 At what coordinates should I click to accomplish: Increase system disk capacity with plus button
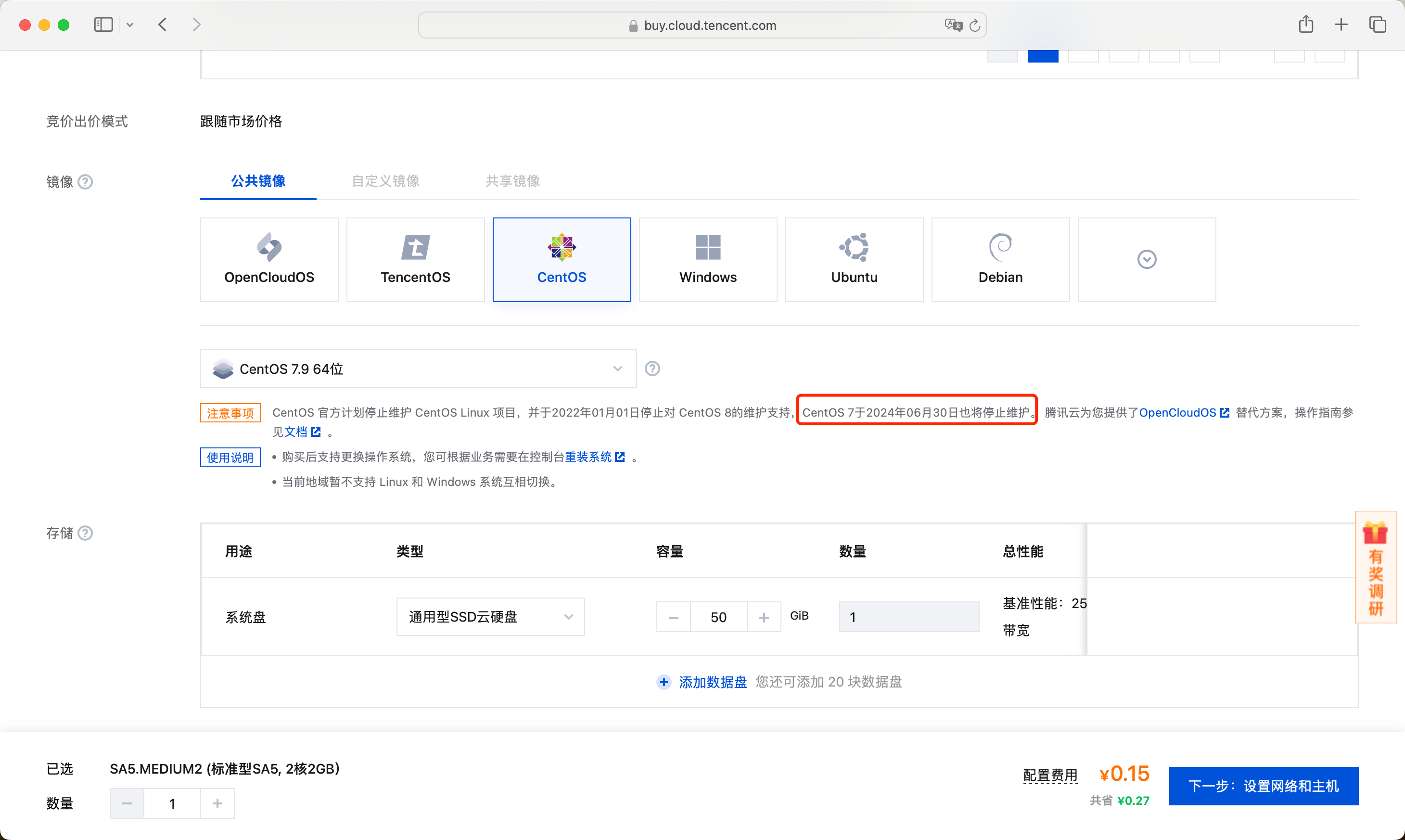click(x=764, y=617)
